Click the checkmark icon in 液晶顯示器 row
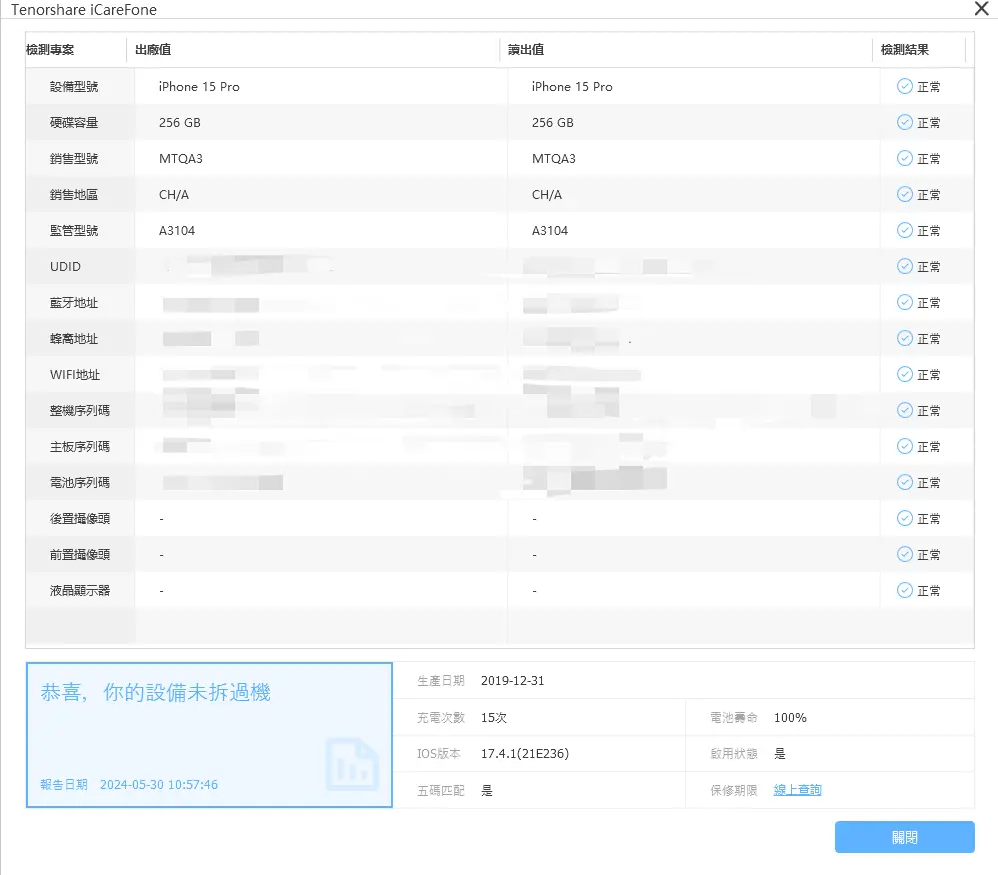Viewport: 998px width, 875px height. click(904, 590)
